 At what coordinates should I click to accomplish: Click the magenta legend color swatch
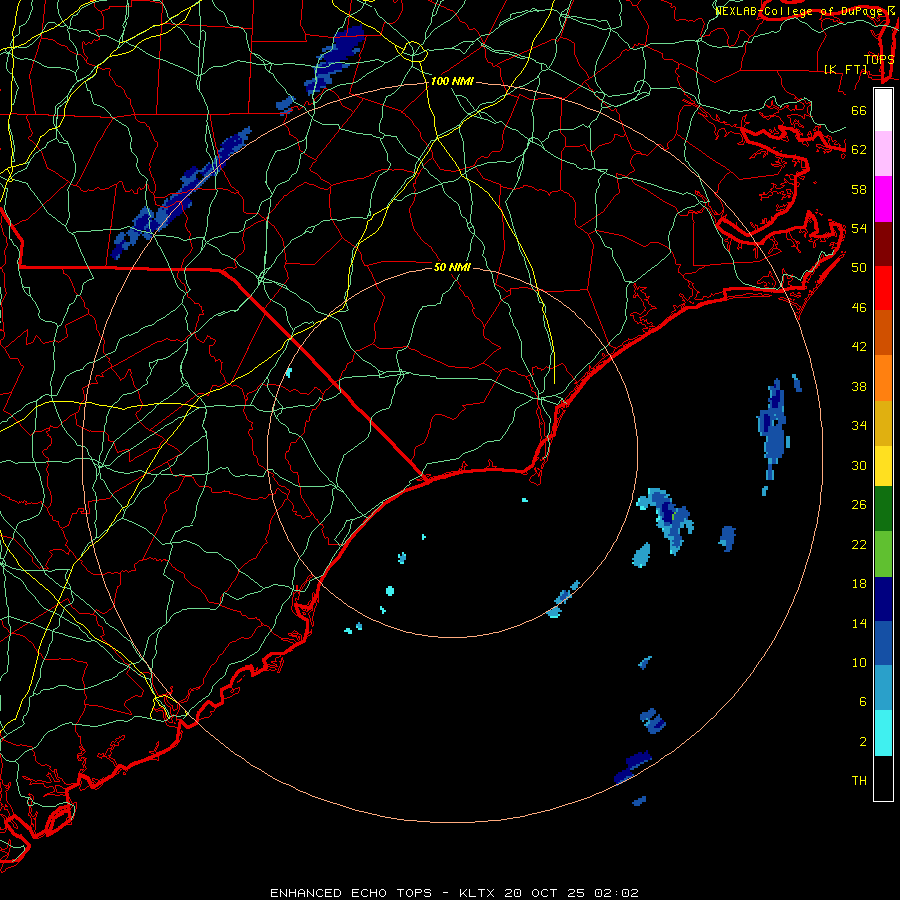(883, 199)
